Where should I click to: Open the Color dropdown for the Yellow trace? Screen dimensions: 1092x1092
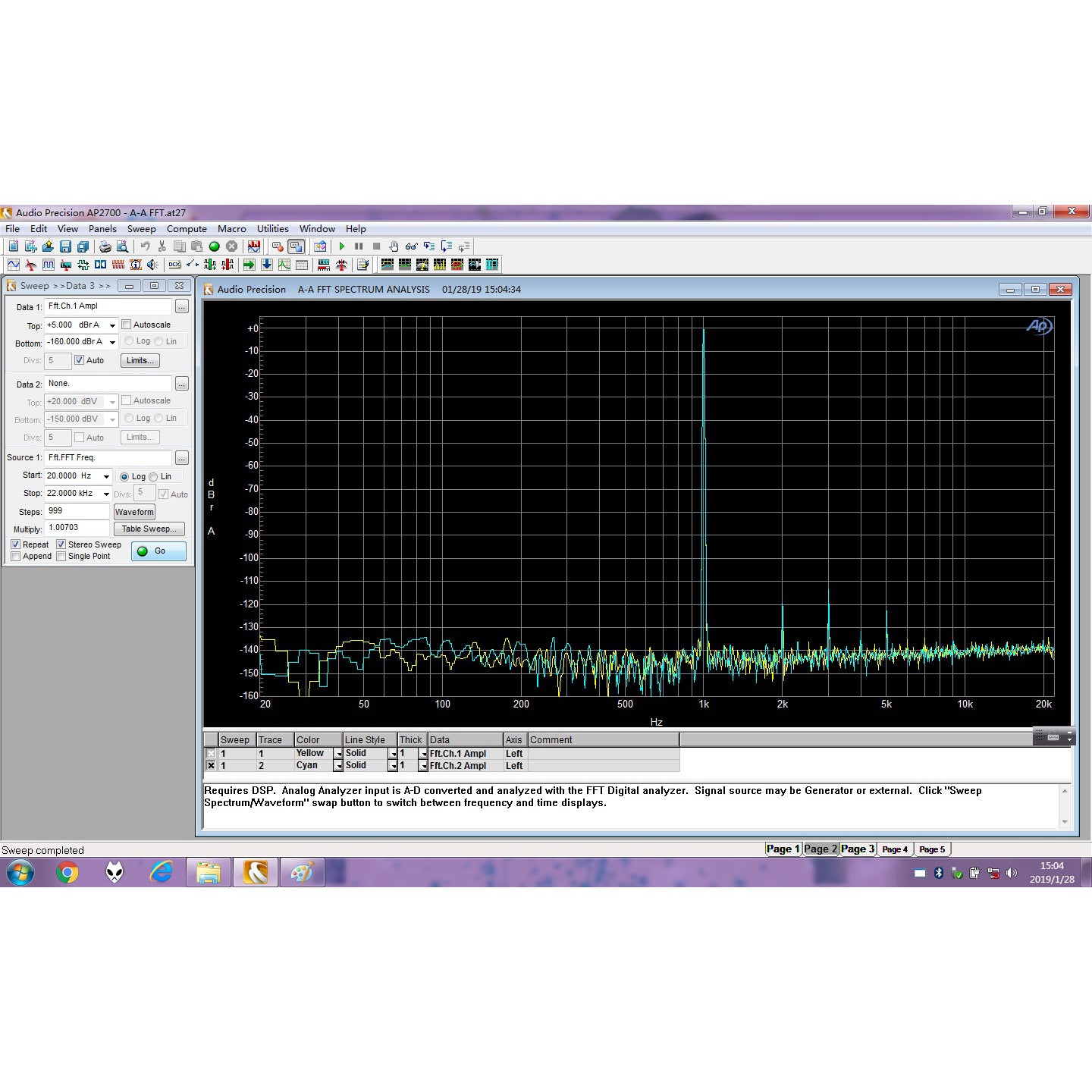coord(338,754)
